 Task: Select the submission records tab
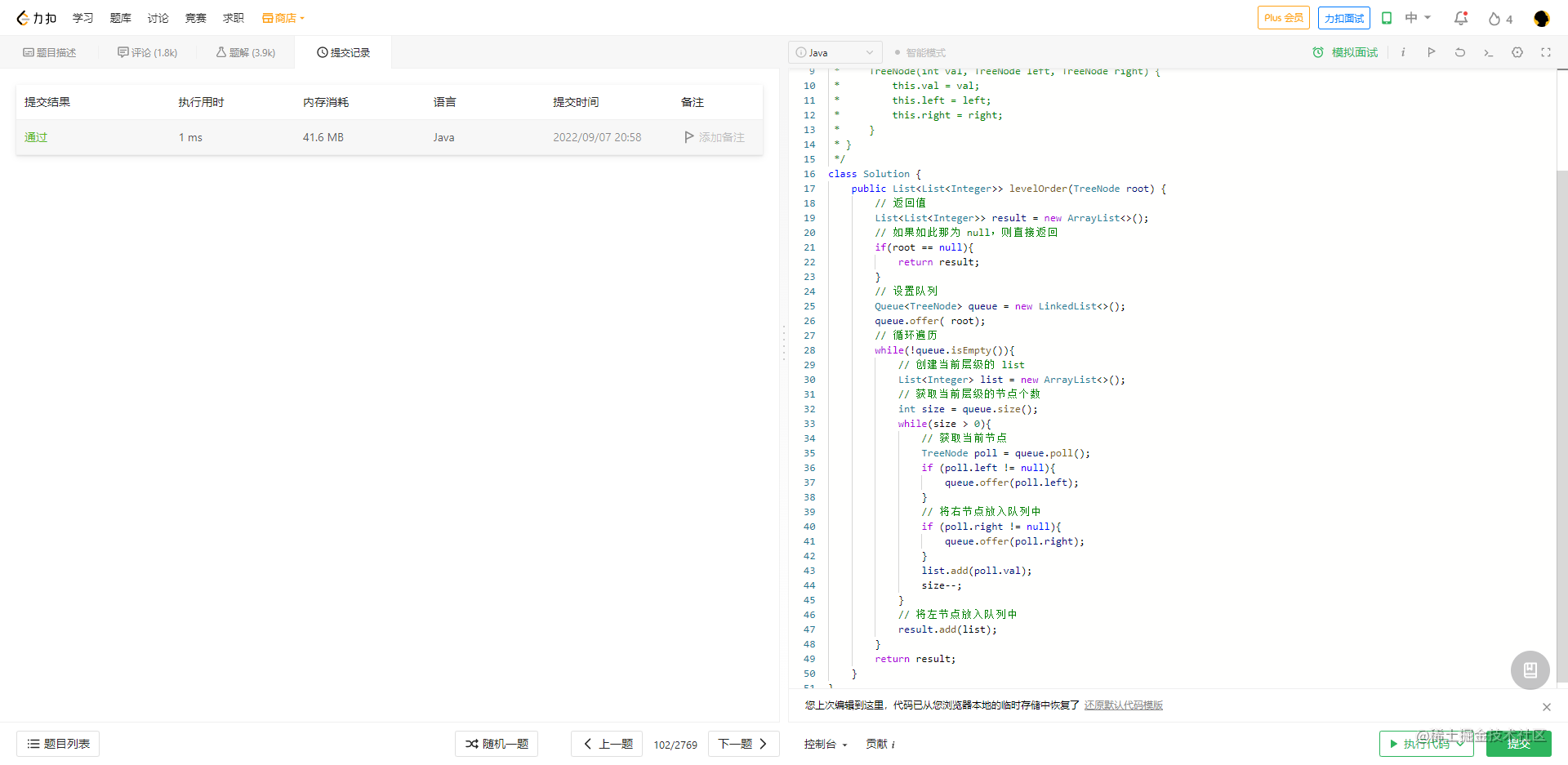point(343,52)
